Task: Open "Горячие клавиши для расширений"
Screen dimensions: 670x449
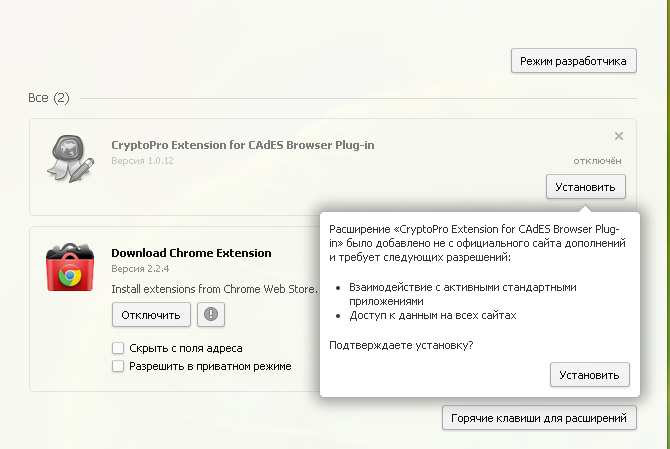Action: pyautogui.click(x=538, y=417)
